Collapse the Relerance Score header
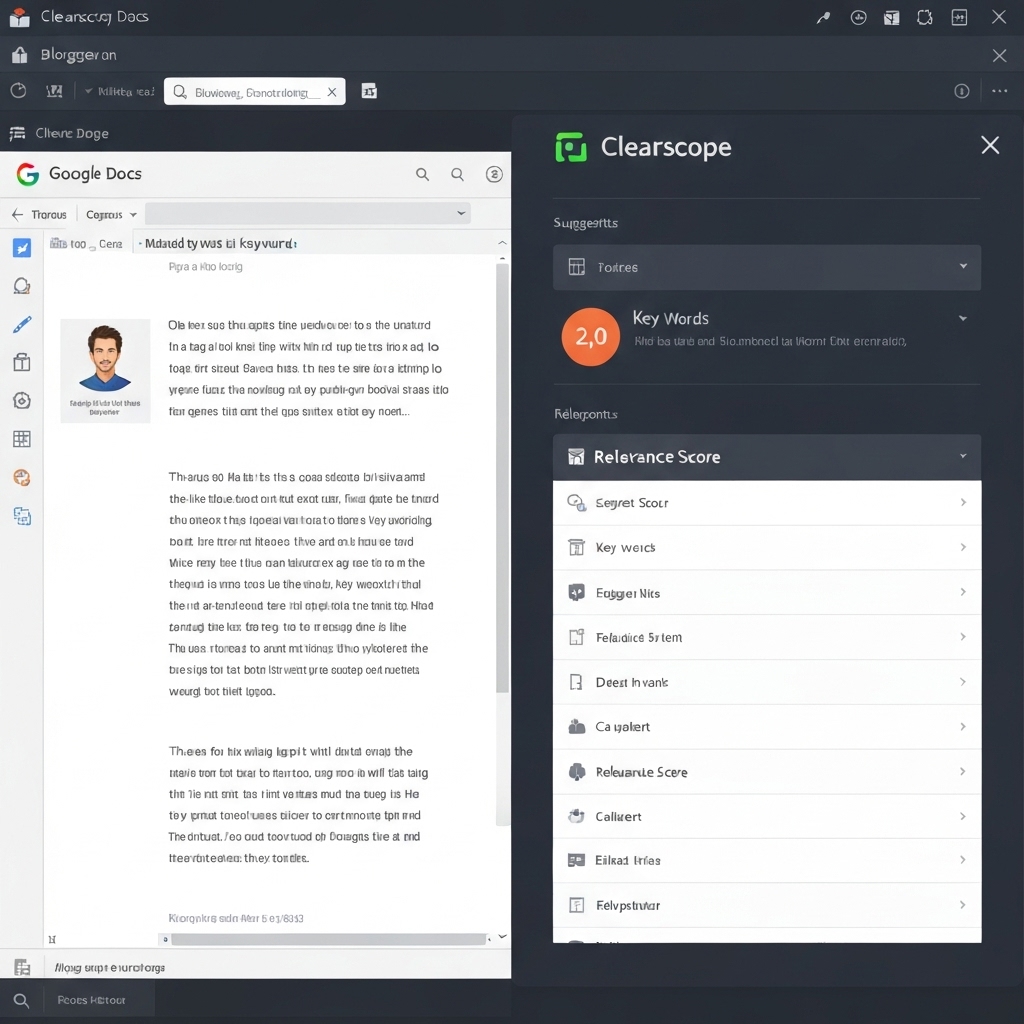The height and width of the screenshot is (1024, 1024). tap(767, 456)
